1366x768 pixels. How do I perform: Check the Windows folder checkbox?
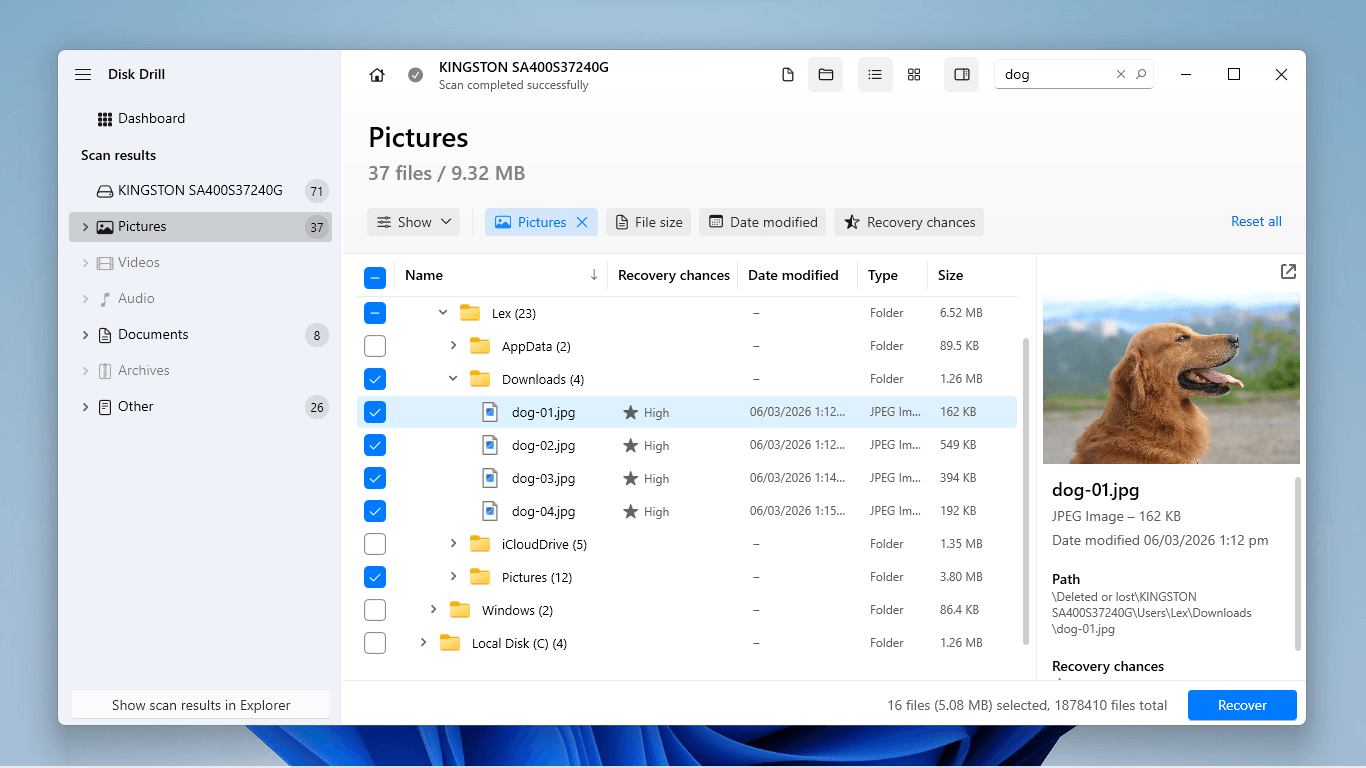click(375, 610)
